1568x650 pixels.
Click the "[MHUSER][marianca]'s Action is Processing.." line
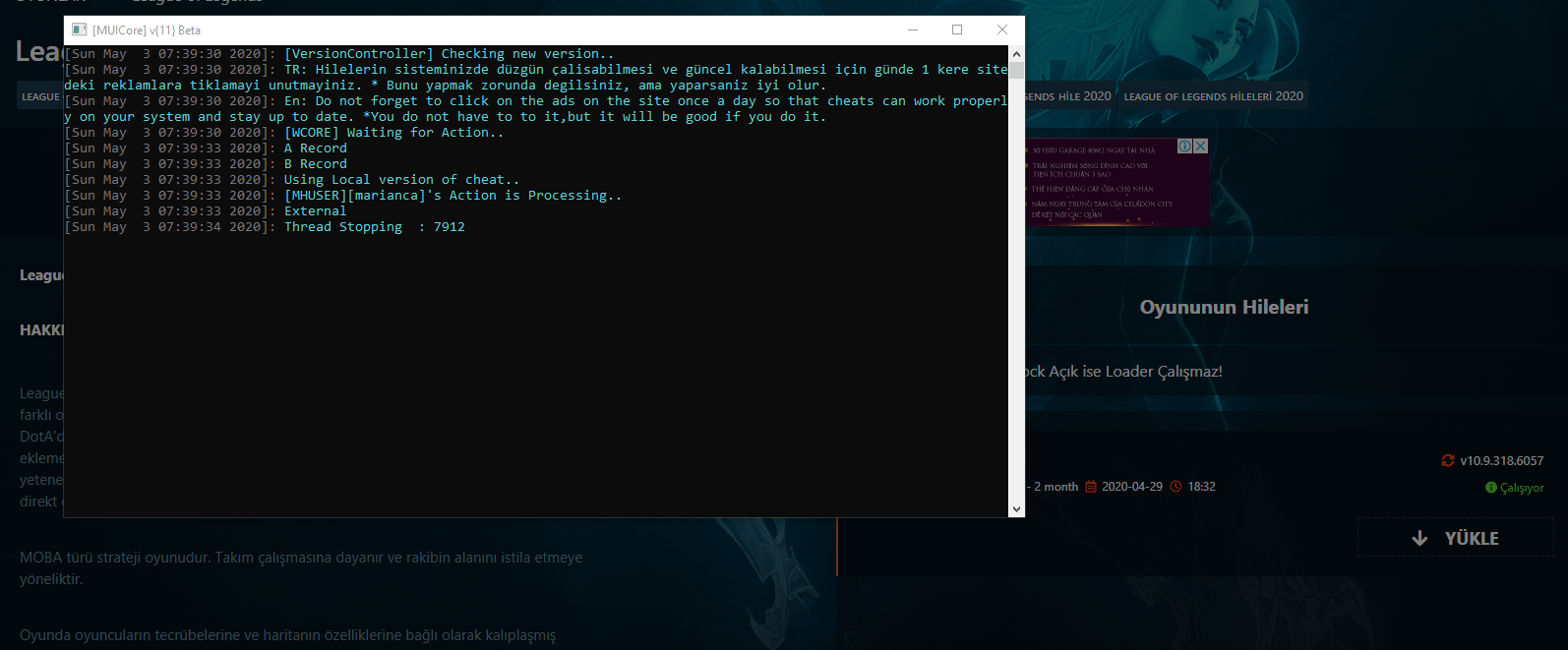(452, 196)
